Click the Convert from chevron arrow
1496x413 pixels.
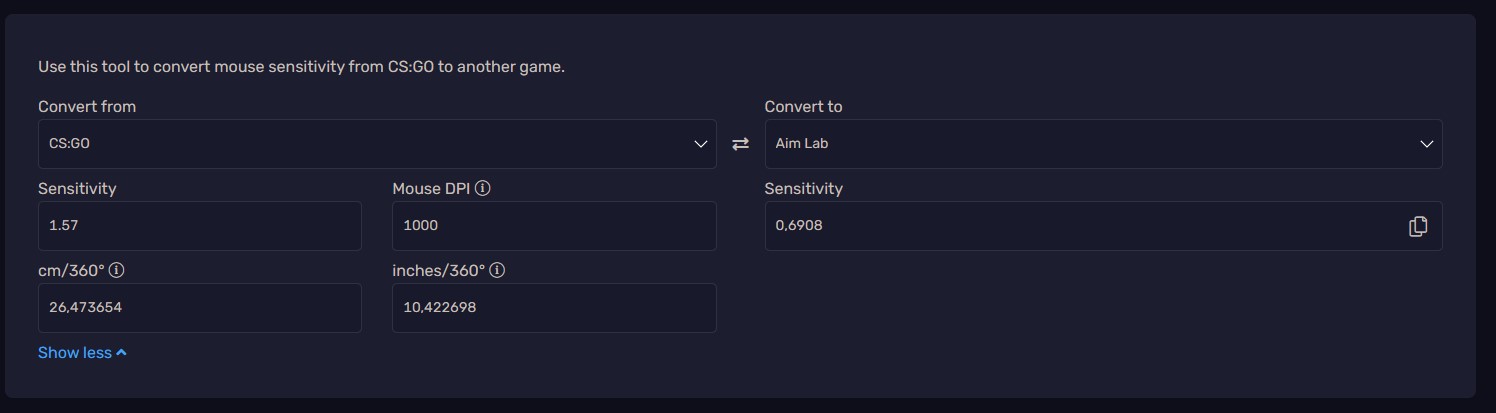click(x=701, y=144)
